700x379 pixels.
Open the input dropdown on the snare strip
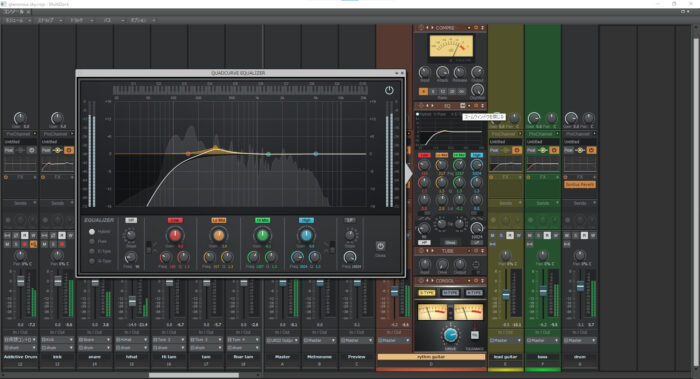tap(95, 340)
